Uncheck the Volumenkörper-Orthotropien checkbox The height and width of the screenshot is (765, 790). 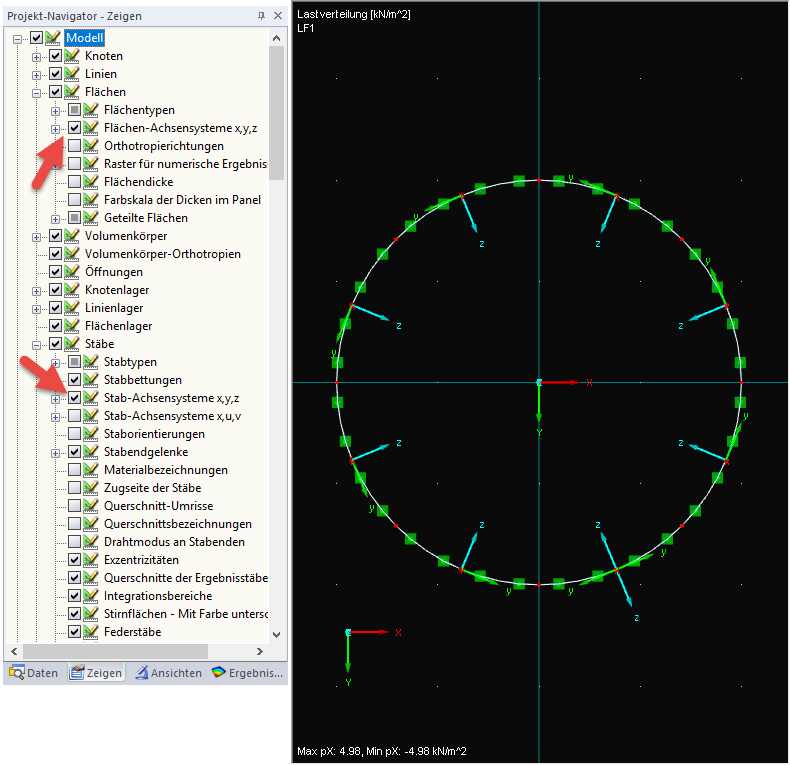pos(55,253)
